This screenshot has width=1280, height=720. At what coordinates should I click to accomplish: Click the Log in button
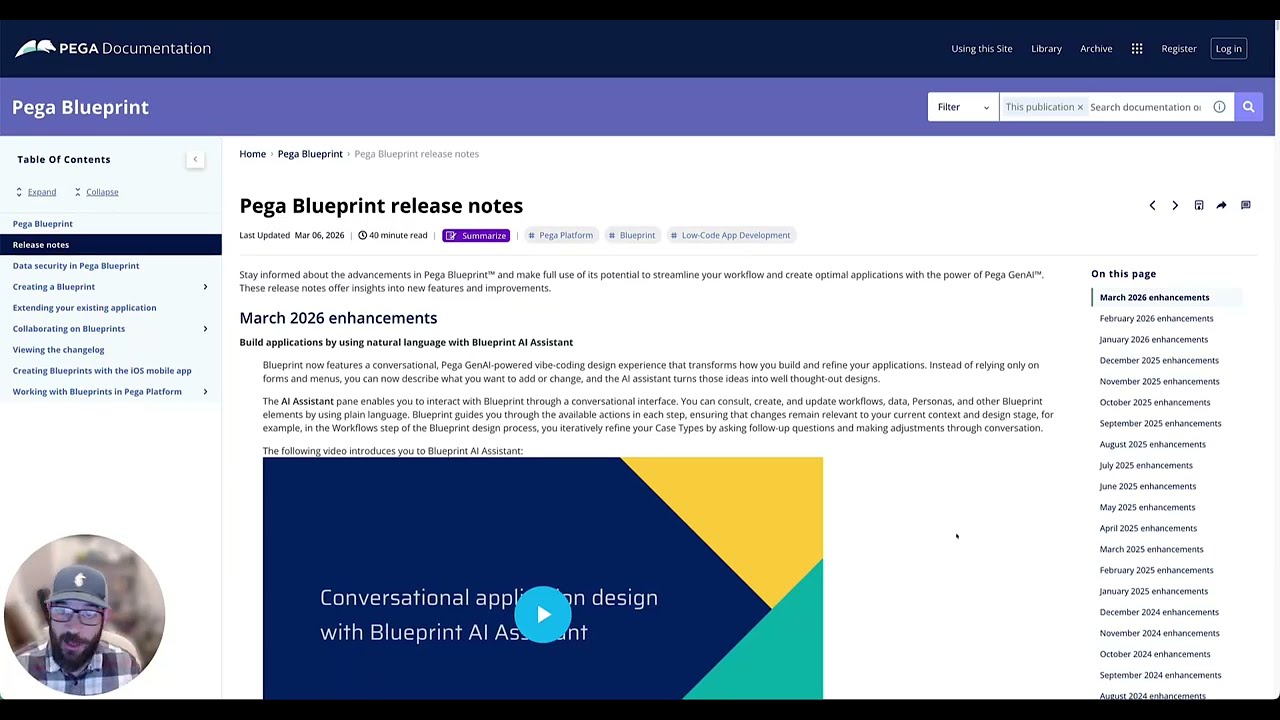pyautogui.click(x=1228, y=48)
